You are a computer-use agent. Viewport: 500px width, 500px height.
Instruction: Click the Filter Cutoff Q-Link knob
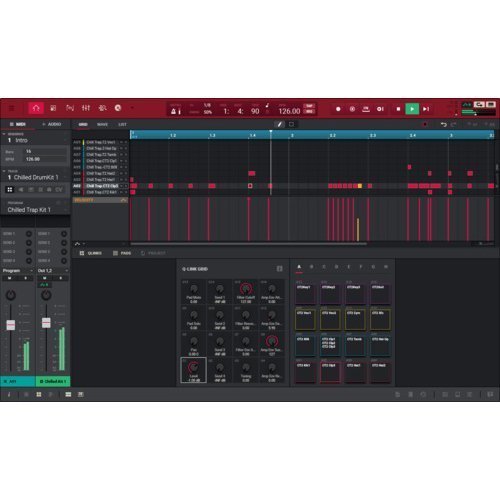[x=246, y=289]
